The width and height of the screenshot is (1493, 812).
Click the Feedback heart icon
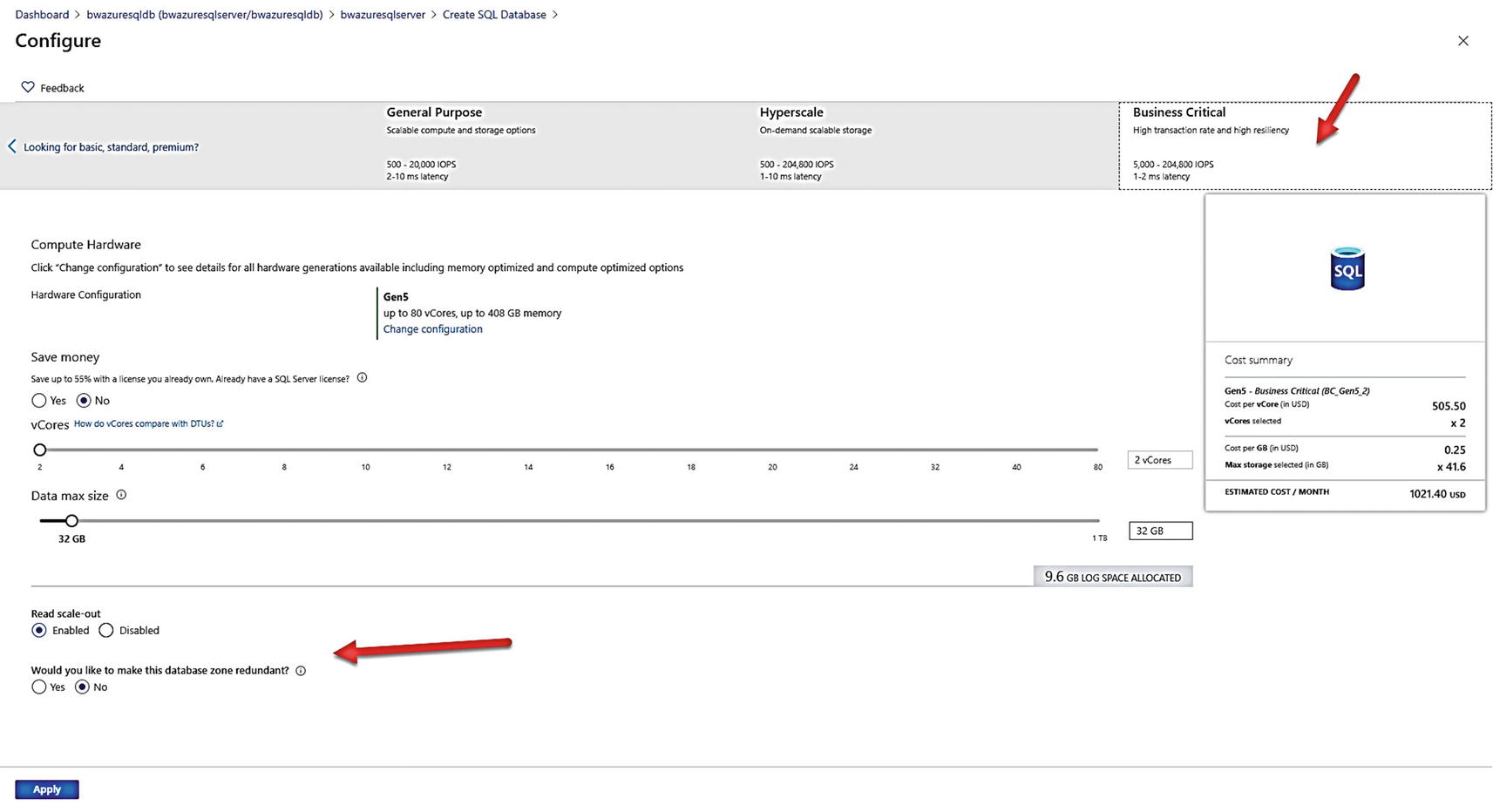pyautogui.click(x=28, y=87)
